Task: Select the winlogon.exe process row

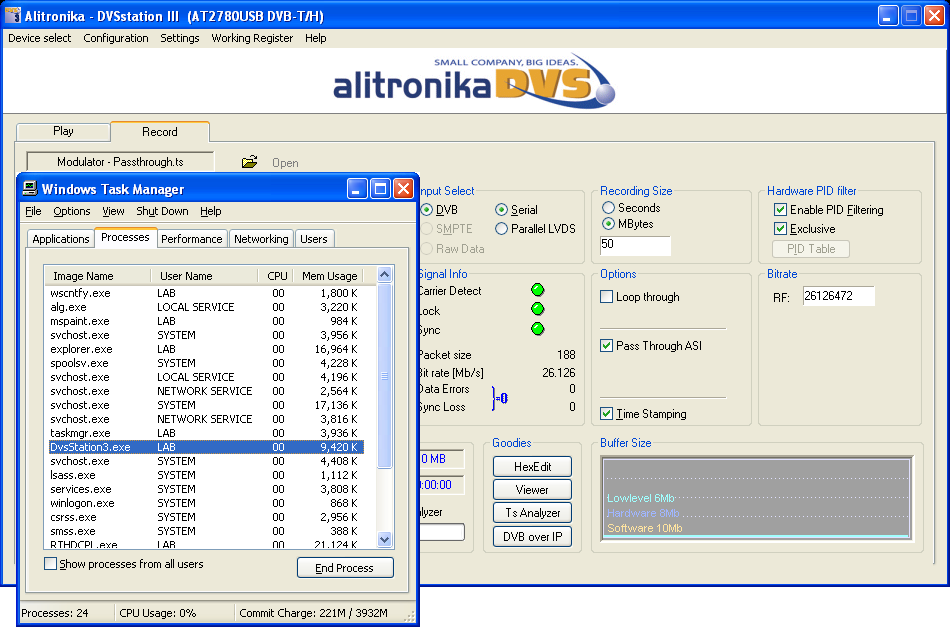Action: click(206, 503)
